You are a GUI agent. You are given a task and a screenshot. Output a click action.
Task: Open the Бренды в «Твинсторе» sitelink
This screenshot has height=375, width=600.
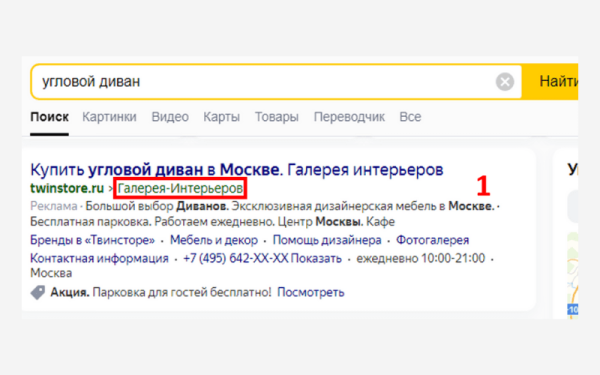93,240
